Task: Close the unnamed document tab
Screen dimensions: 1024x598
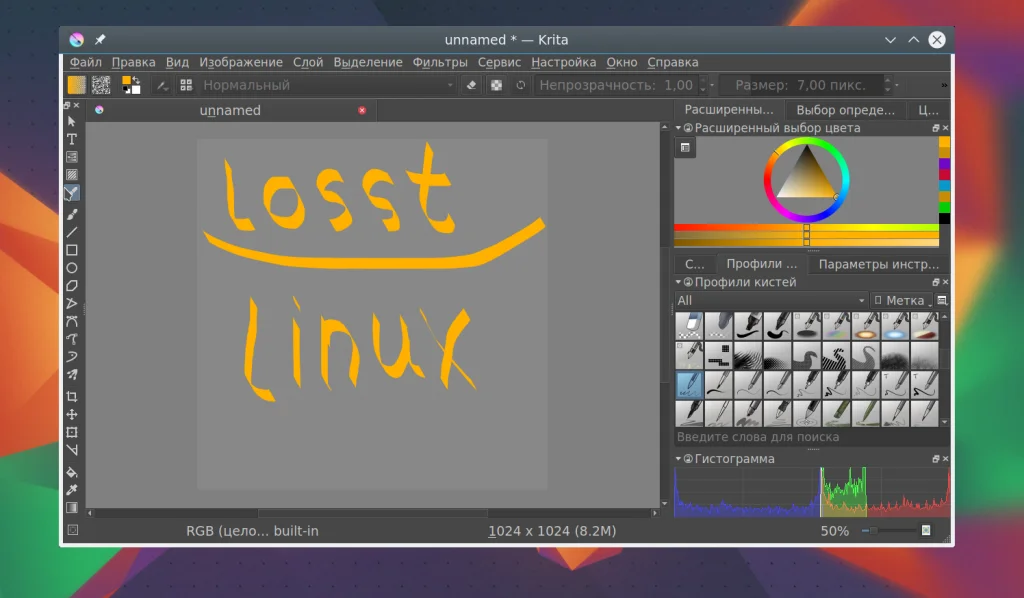Action: 362,110
